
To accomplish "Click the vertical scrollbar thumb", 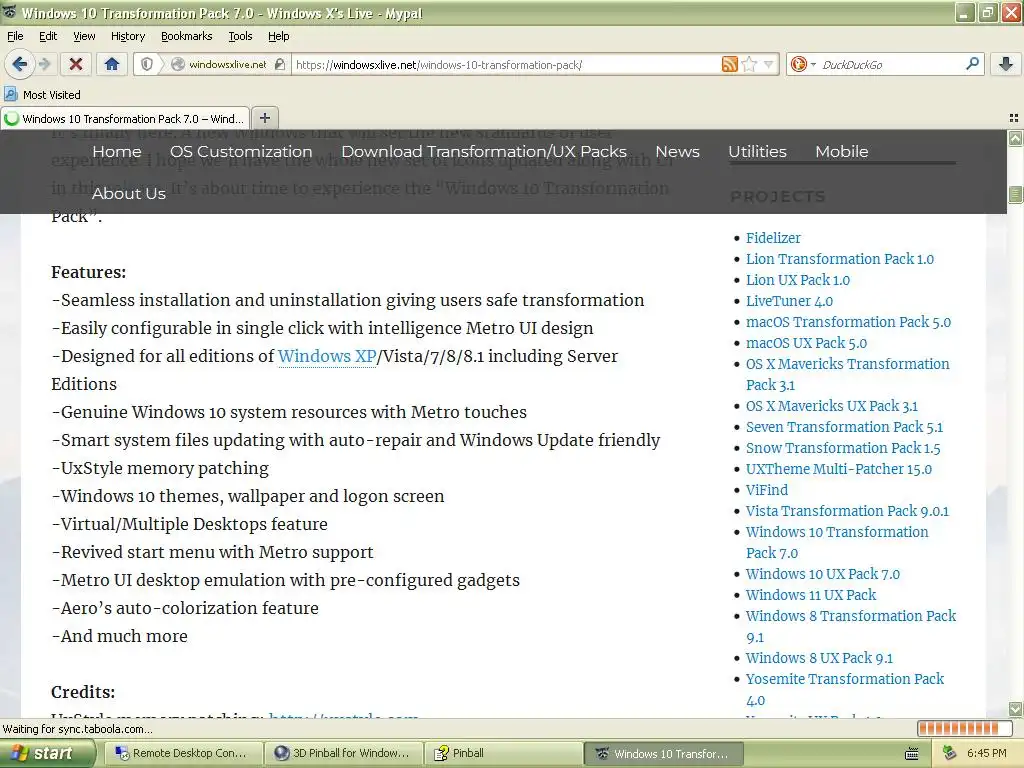I will 1015,195.
